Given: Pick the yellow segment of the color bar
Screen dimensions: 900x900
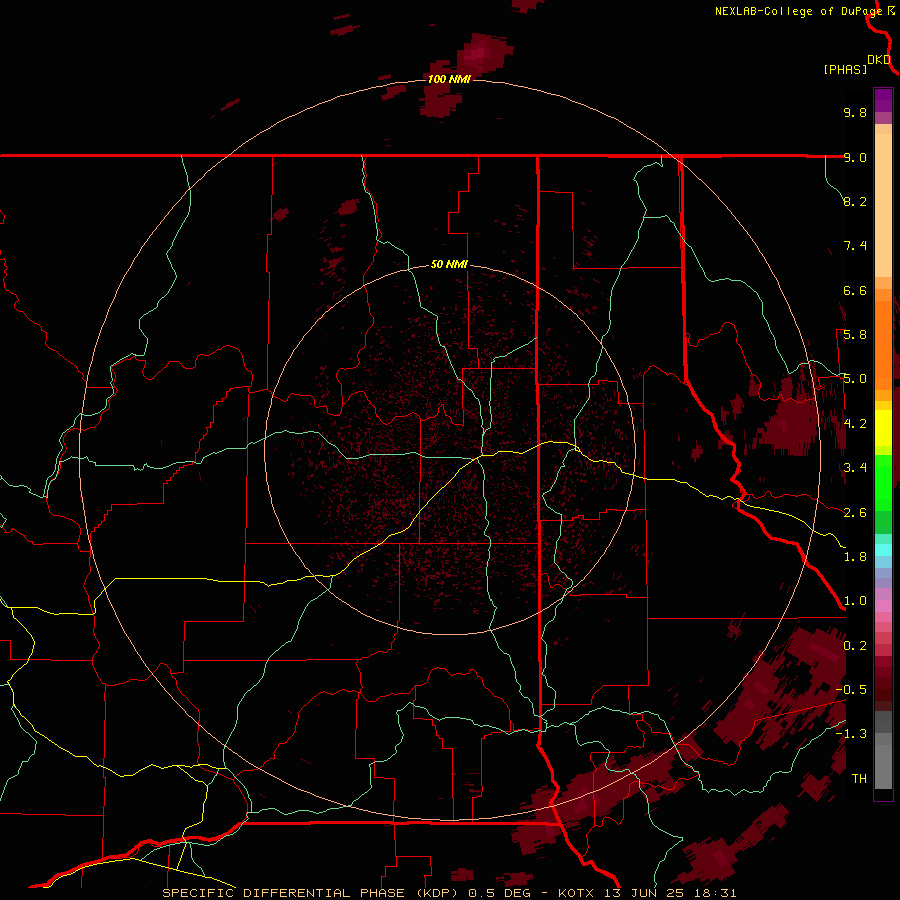Looking at the screenshot, I should pos(883,428).
